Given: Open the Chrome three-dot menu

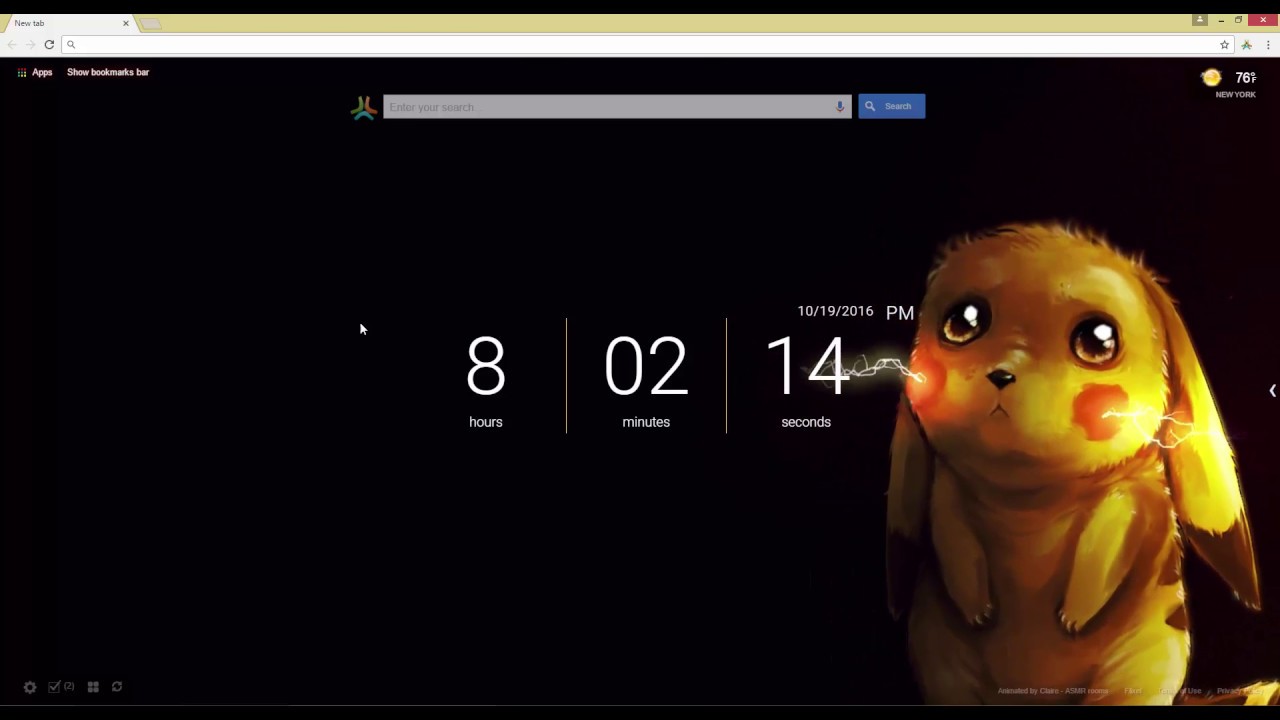Looking at the screenshot, I should (x=1268, y=45).
